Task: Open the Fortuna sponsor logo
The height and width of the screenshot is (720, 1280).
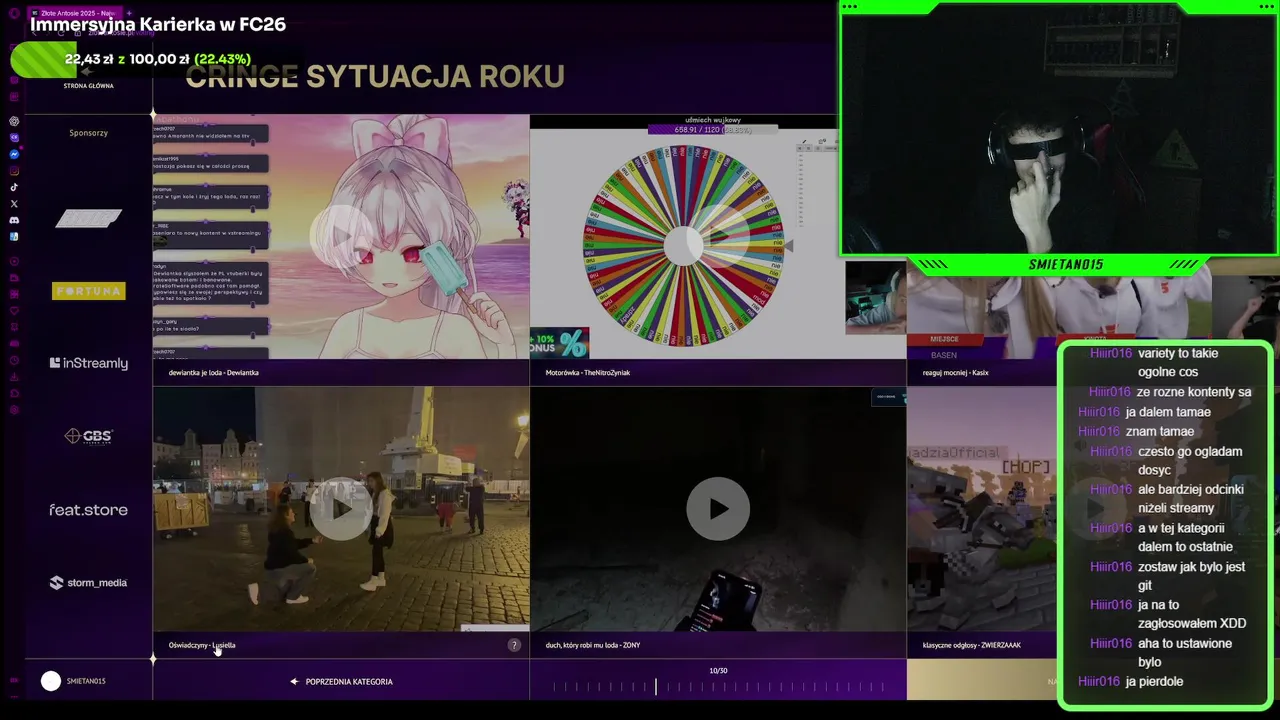Action: click(x=88, y=291)
